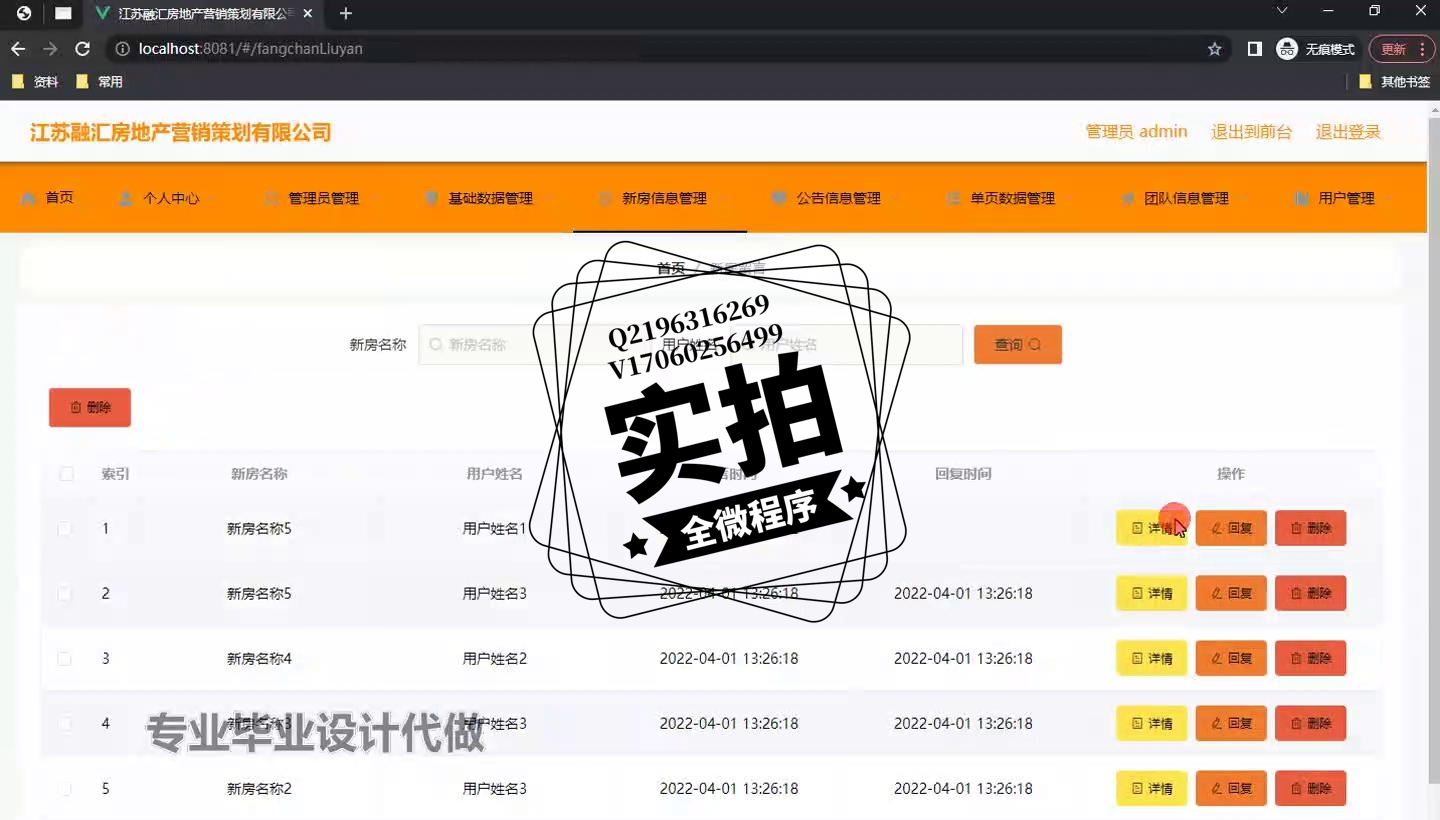Check the checkbox for row 4

(x=64, y=723)
